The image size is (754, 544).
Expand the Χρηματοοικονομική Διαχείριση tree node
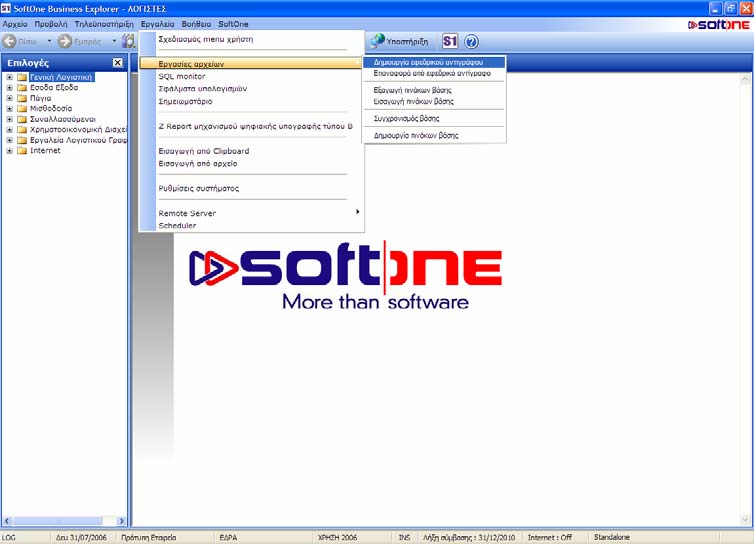pos(9,130)
